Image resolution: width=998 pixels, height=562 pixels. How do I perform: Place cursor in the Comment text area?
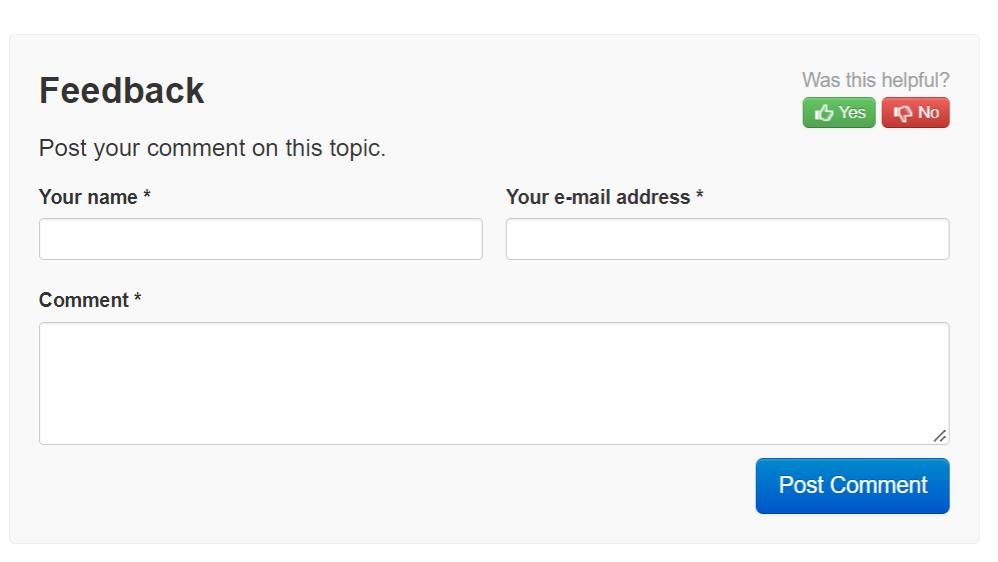(493, 383)
